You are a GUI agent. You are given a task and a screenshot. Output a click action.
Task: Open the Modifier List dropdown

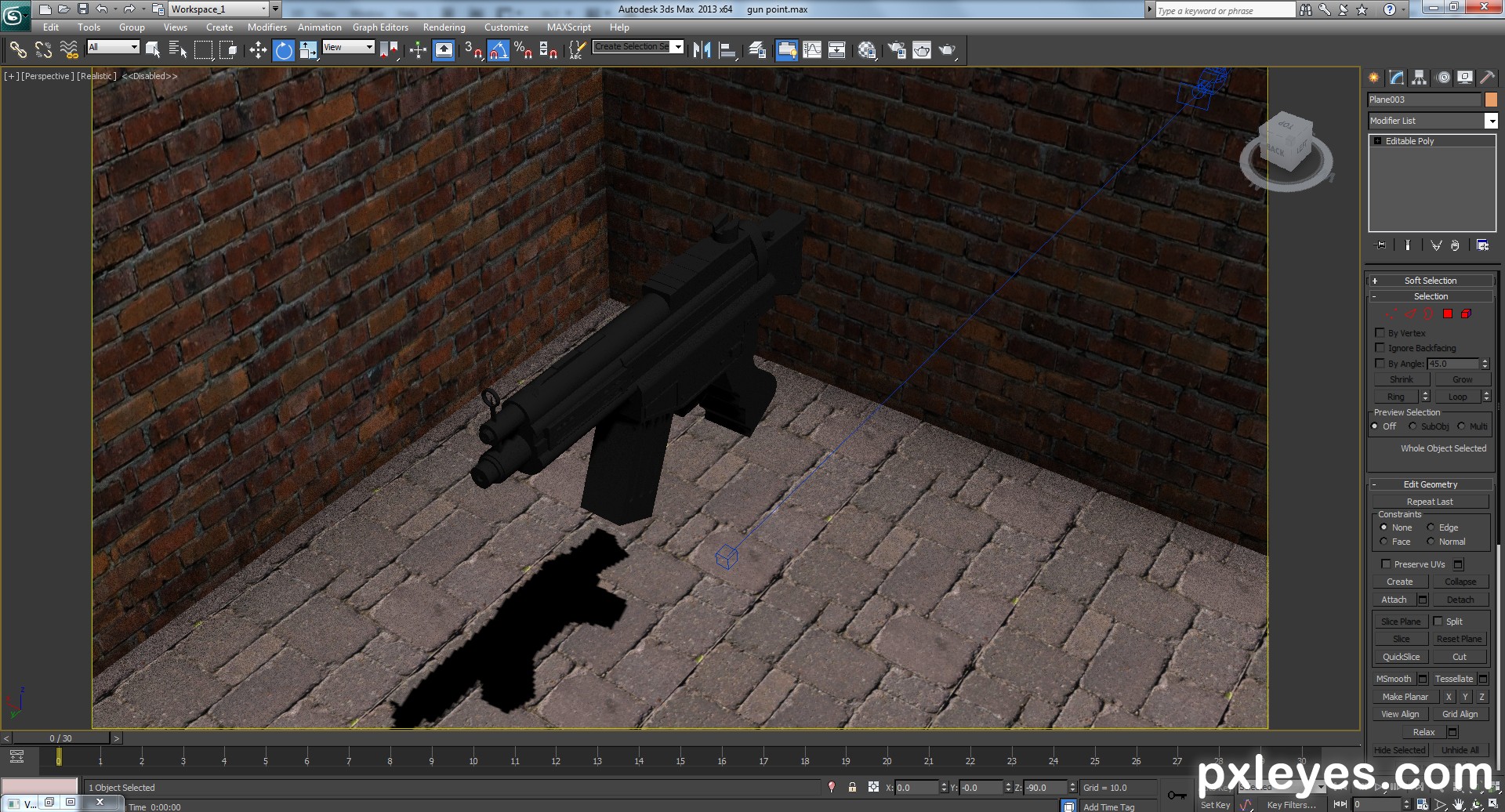point(1491,121)
